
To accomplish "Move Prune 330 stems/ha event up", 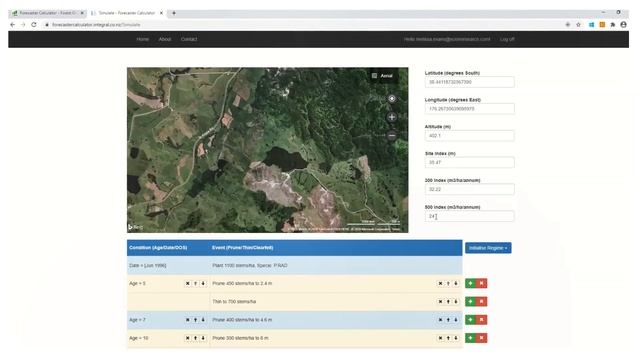I will [x=448, y=338].
